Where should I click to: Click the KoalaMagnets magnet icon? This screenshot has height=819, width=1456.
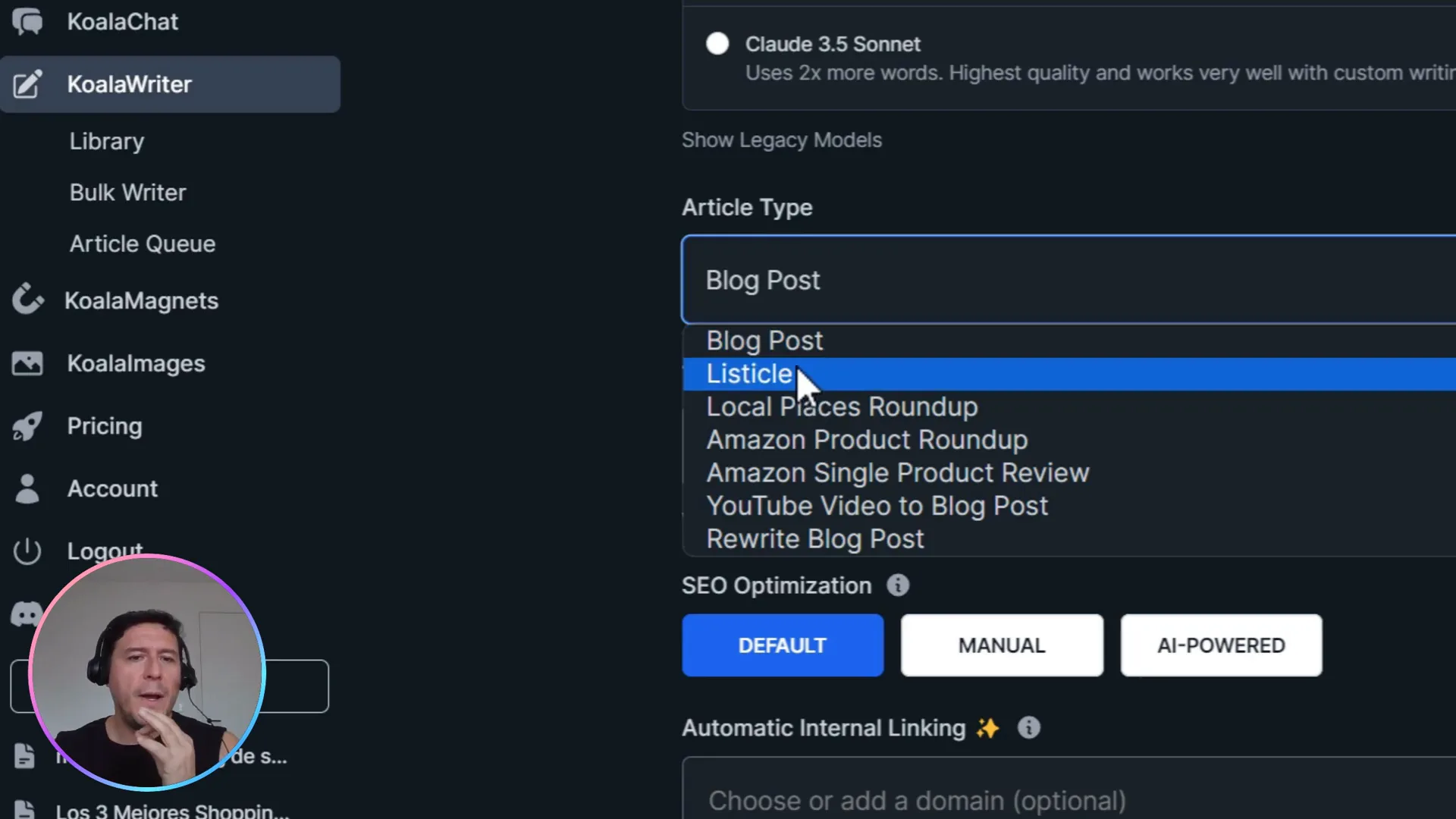pos(27,300)
